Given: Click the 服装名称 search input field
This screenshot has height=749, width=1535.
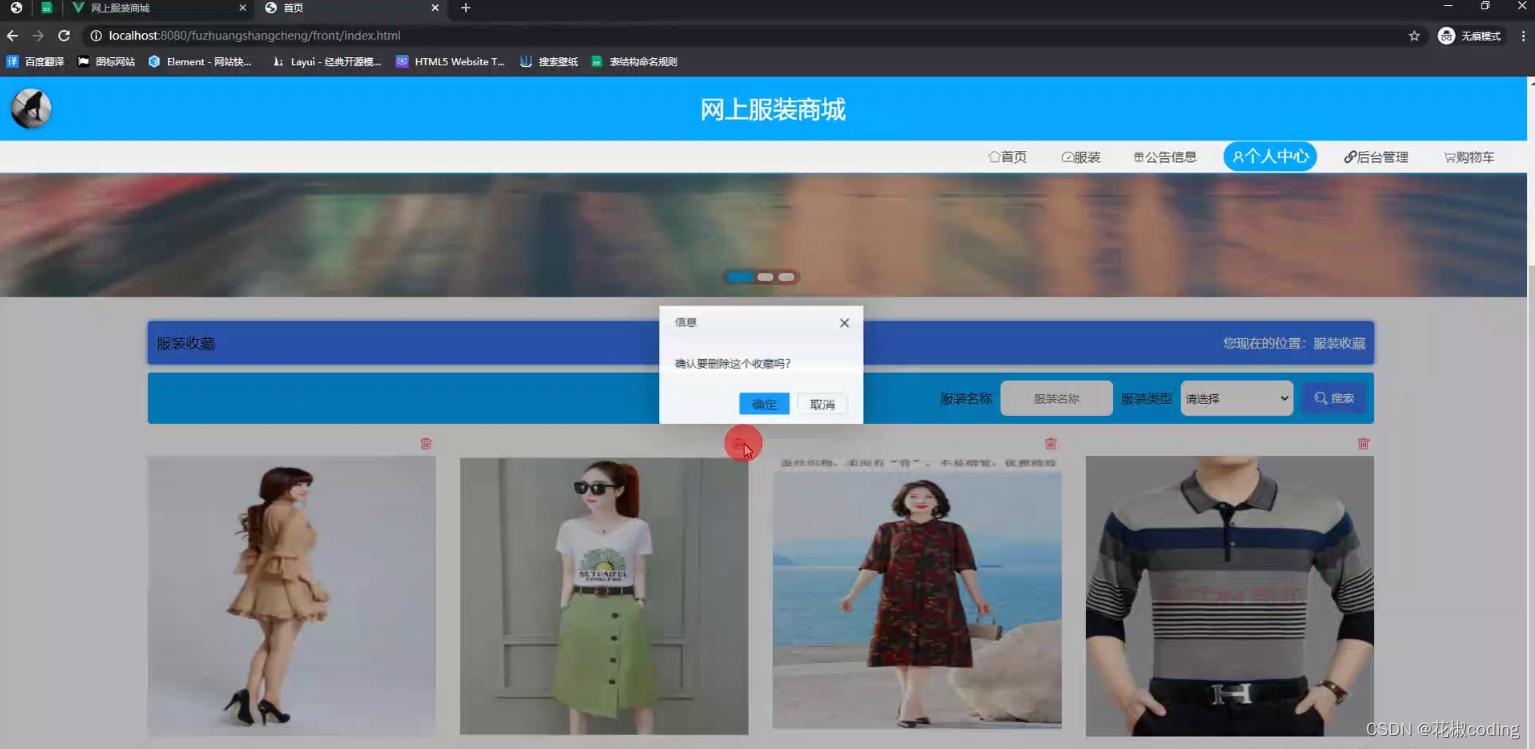Looking at the screenshot, I should pos(1055,397).
